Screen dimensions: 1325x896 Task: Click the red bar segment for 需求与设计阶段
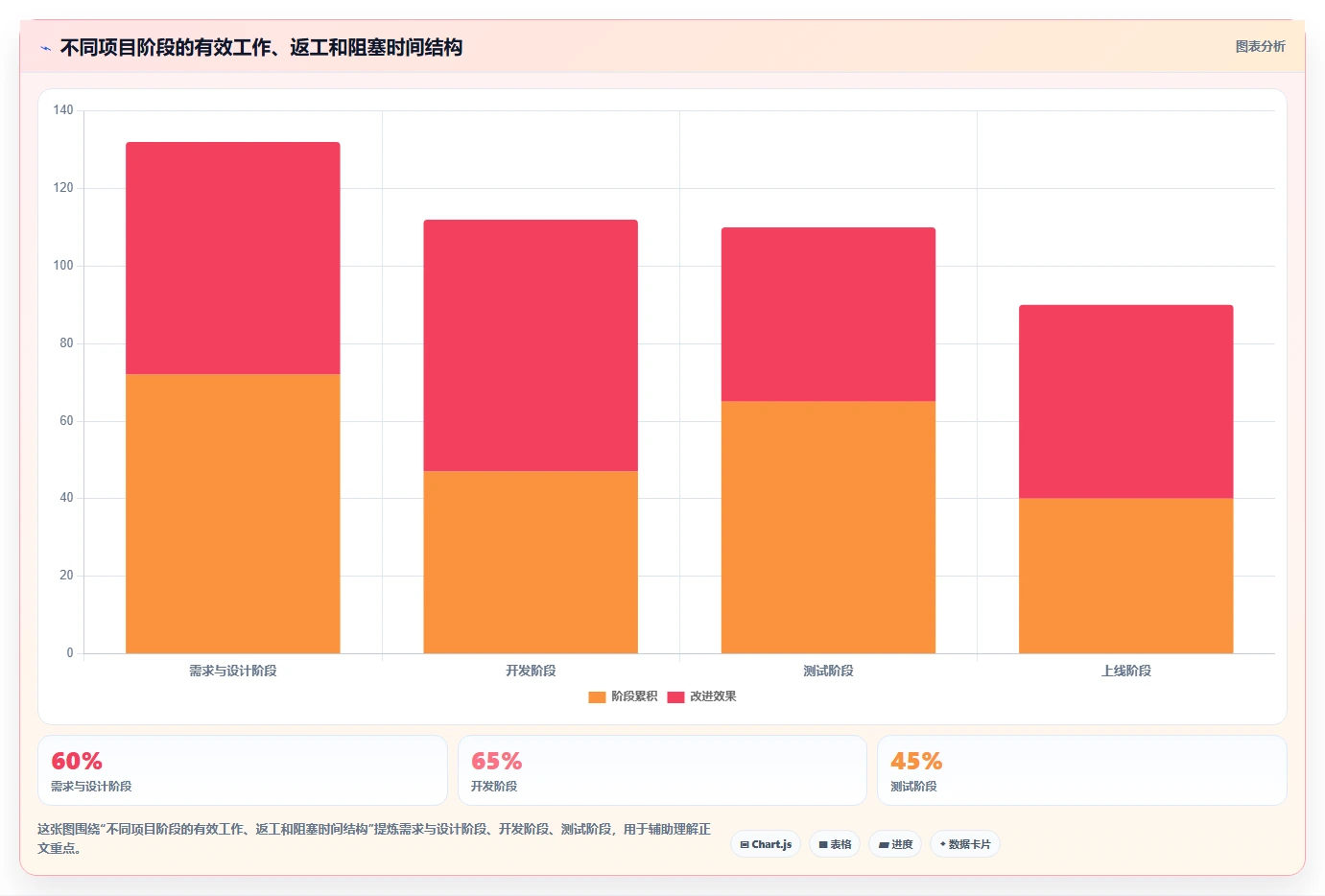[233, 258]
